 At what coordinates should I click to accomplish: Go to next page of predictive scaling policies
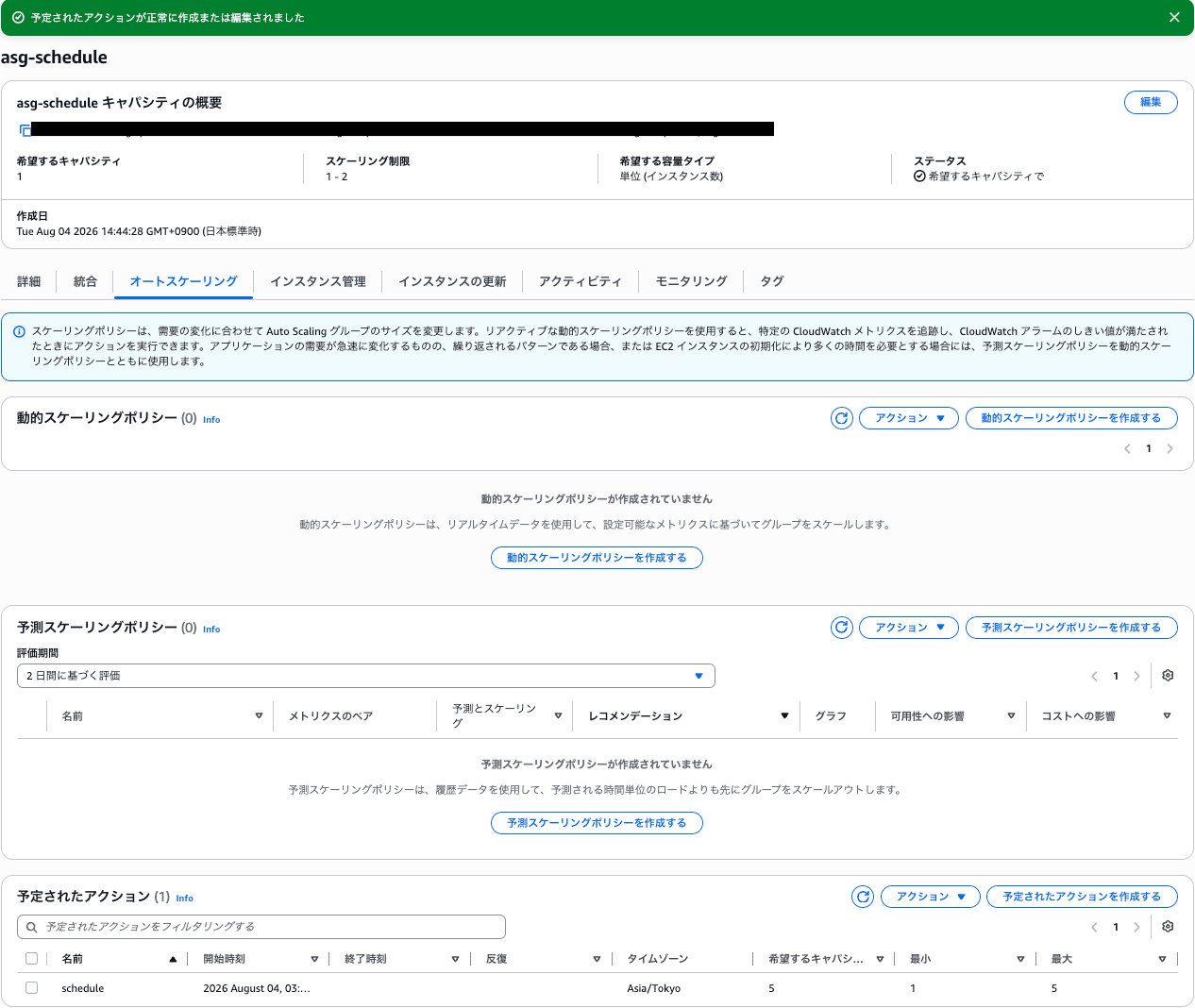1136,676
